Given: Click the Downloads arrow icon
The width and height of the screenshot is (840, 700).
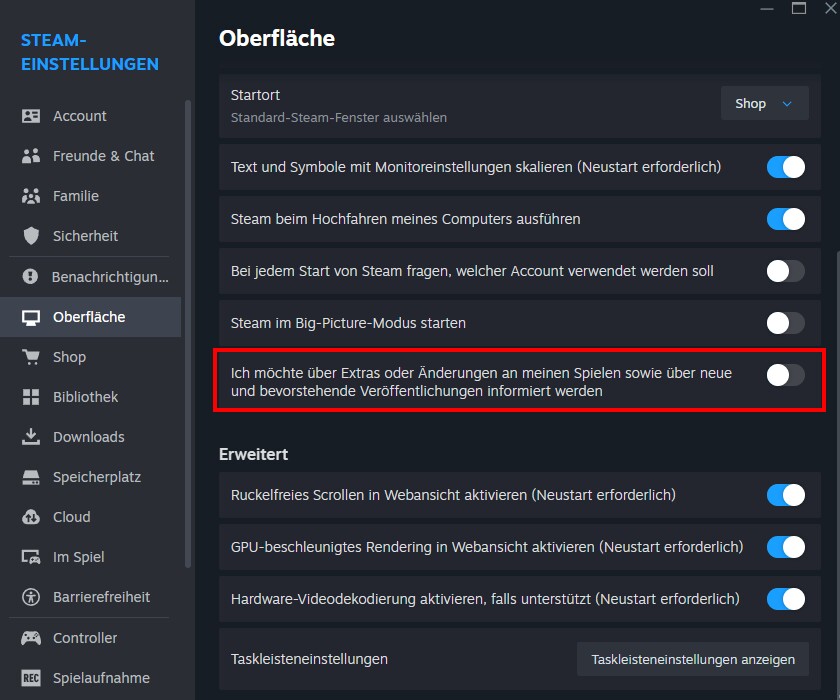Looking at the screenshot, I should (31, 436).
